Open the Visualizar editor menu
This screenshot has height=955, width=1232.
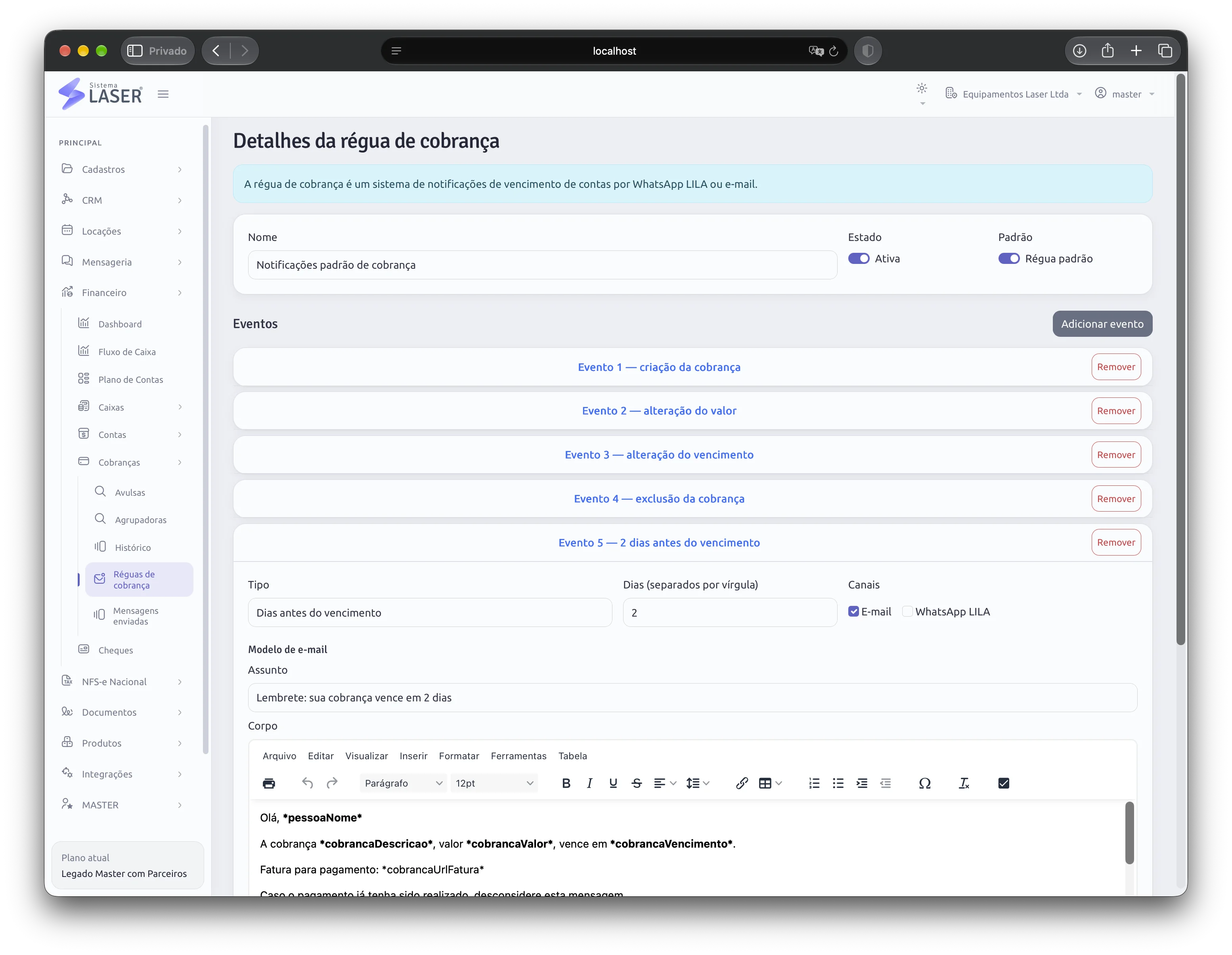tap(367, 756)
